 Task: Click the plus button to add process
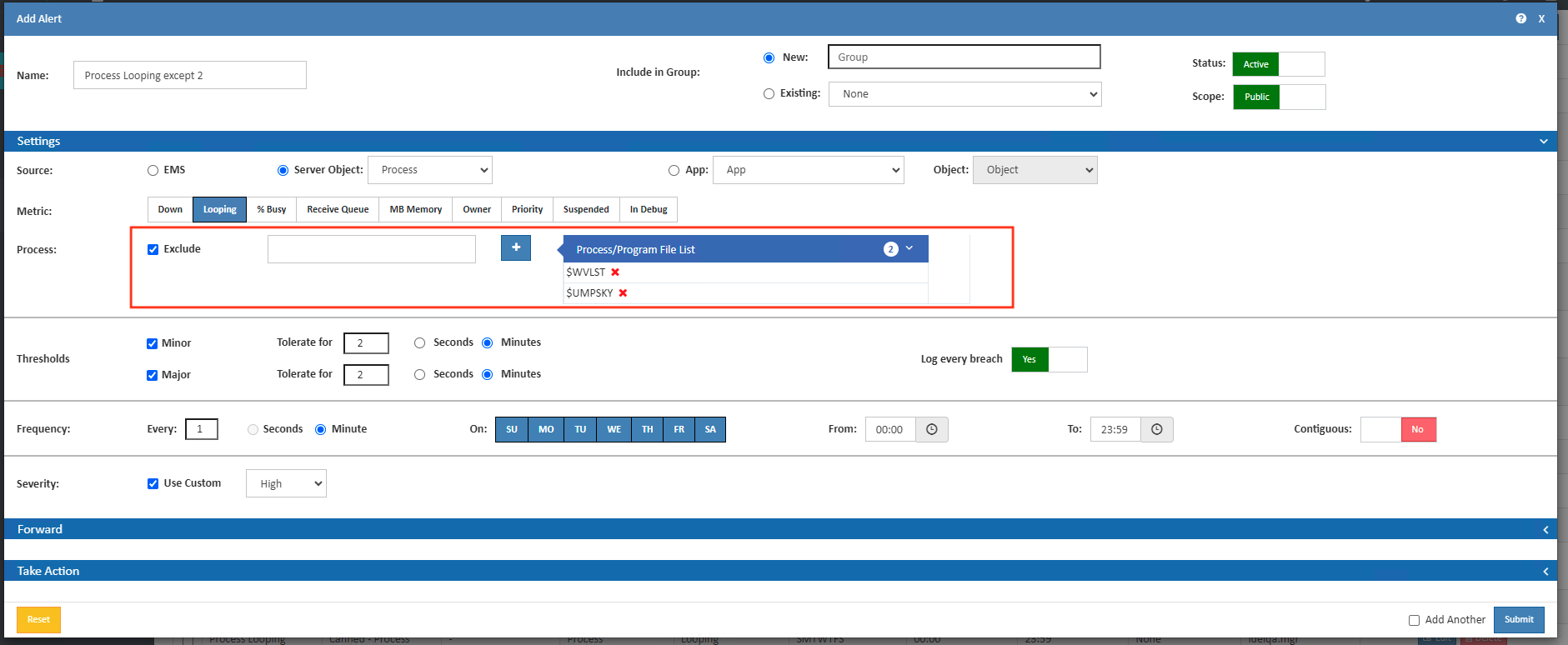coord(515,247)
